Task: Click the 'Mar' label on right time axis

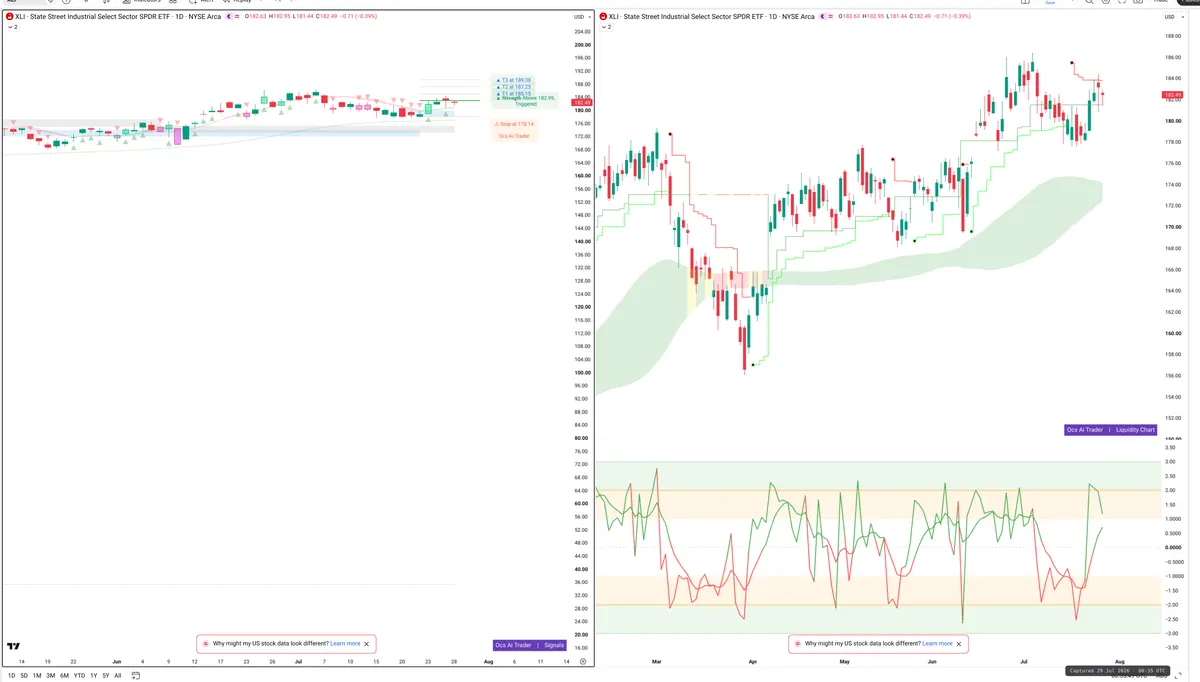Action: pyautogui.click(x=657, y=662)
